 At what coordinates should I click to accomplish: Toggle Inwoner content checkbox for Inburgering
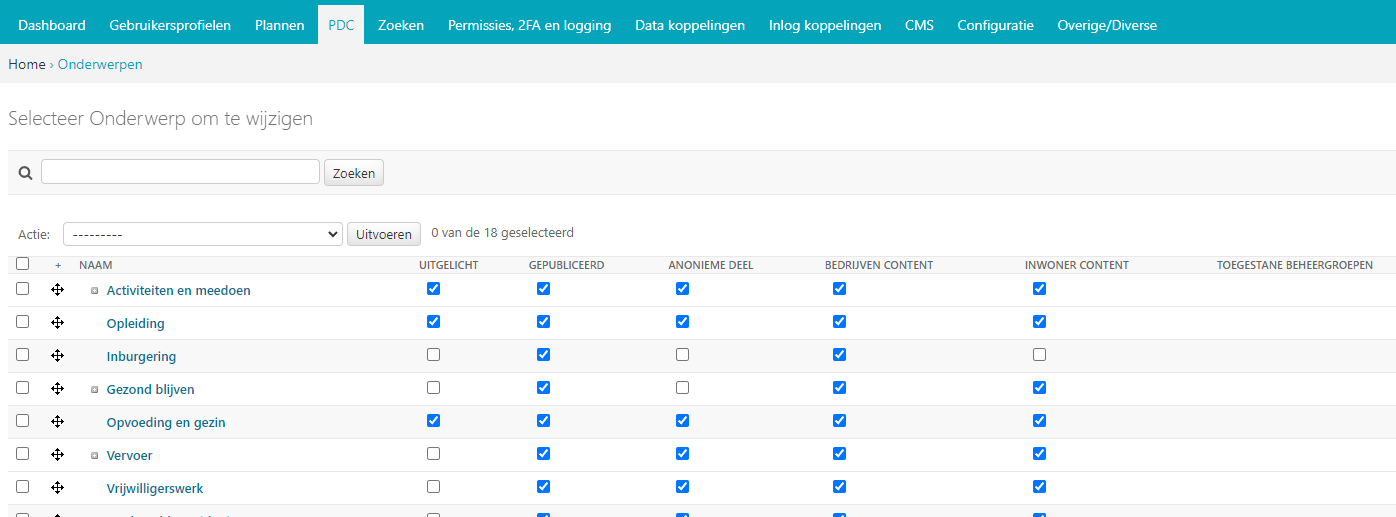coord(1040,355)
